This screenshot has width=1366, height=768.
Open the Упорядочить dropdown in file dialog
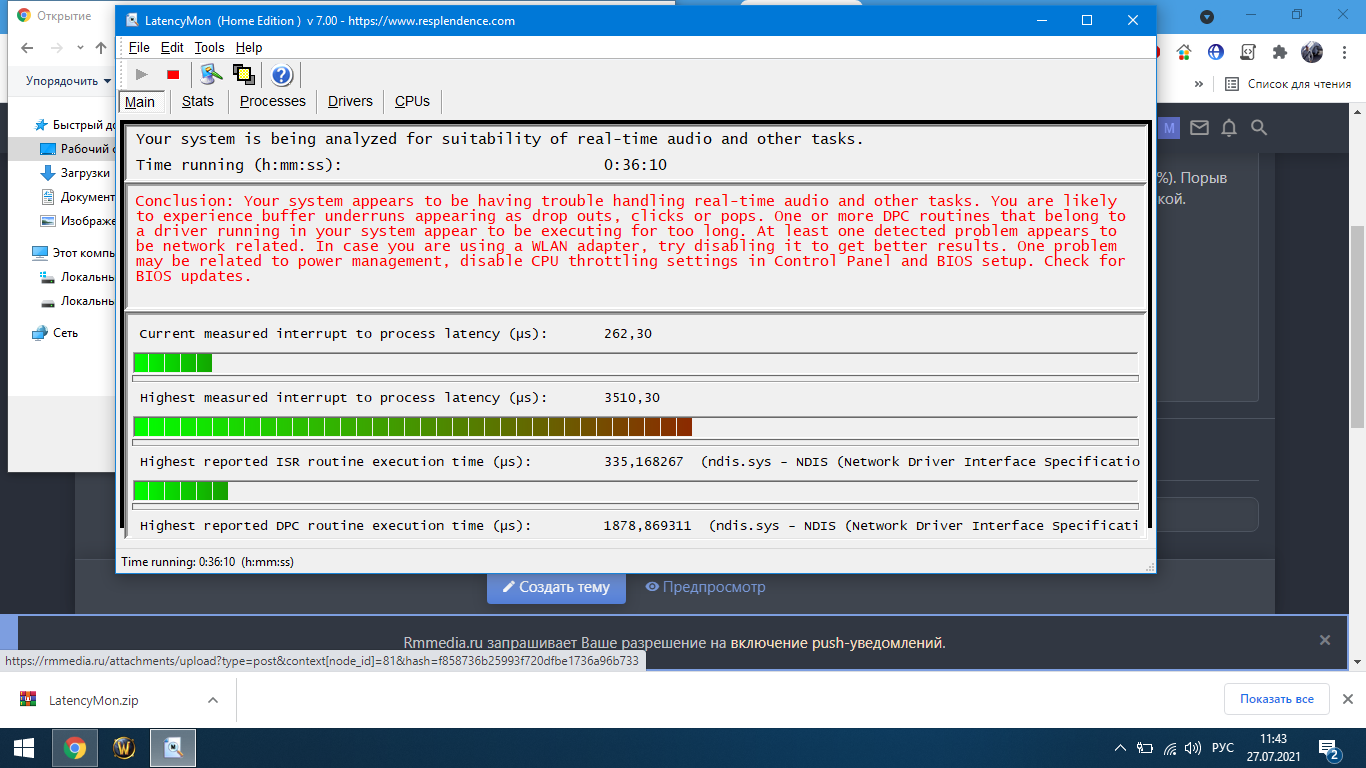(68, 81)
